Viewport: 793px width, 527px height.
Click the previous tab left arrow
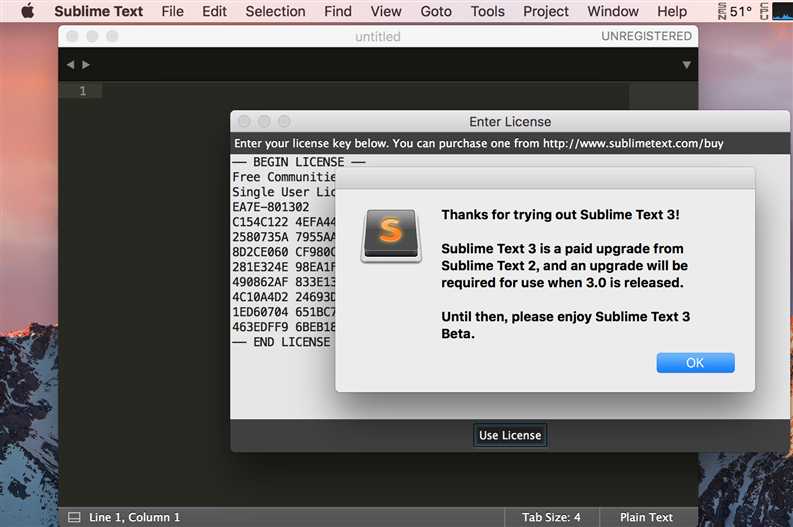(x=70, y=64)
